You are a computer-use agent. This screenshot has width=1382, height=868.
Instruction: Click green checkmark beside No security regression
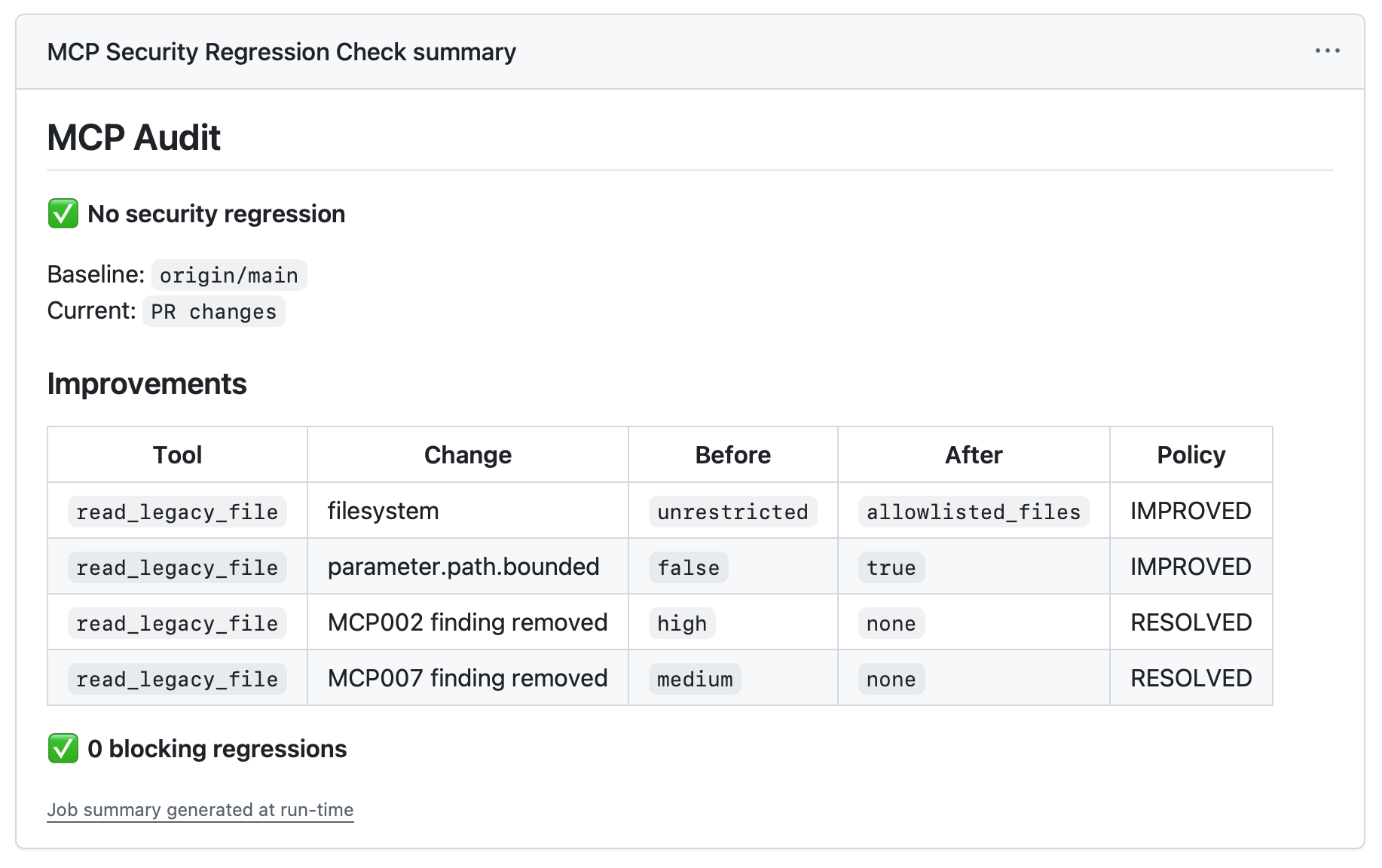tap(63, 214)
